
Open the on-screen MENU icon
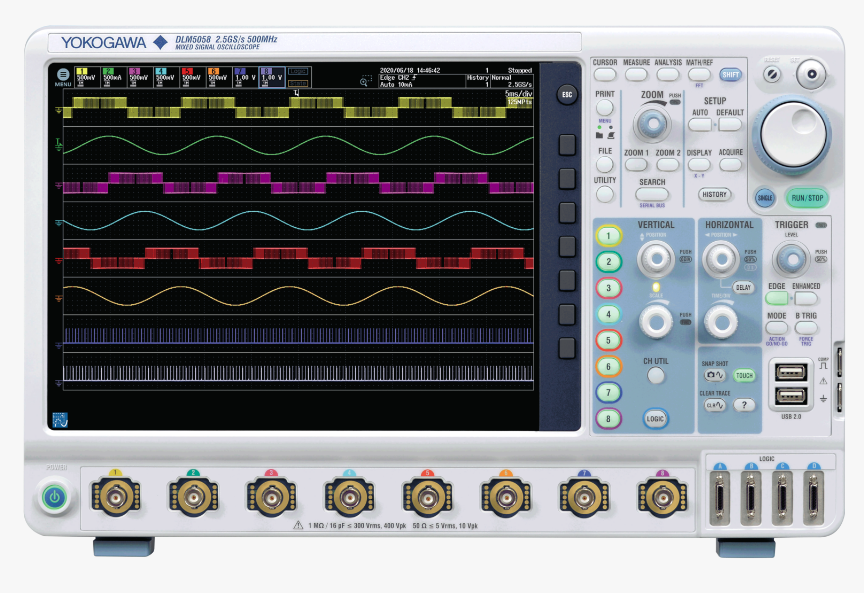pos(63,76)
